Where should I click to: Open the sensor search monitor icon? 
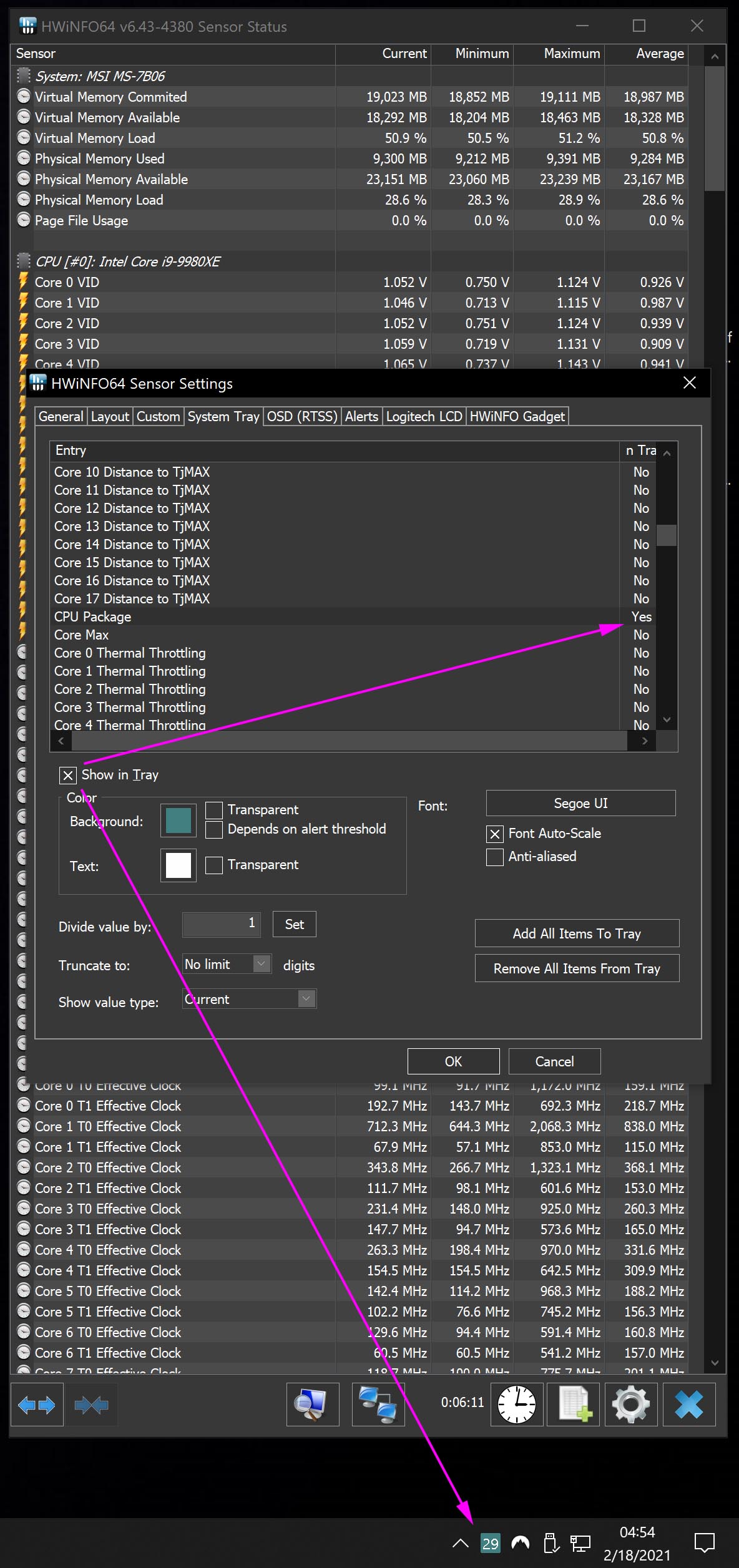click(x=313, y=1405)
